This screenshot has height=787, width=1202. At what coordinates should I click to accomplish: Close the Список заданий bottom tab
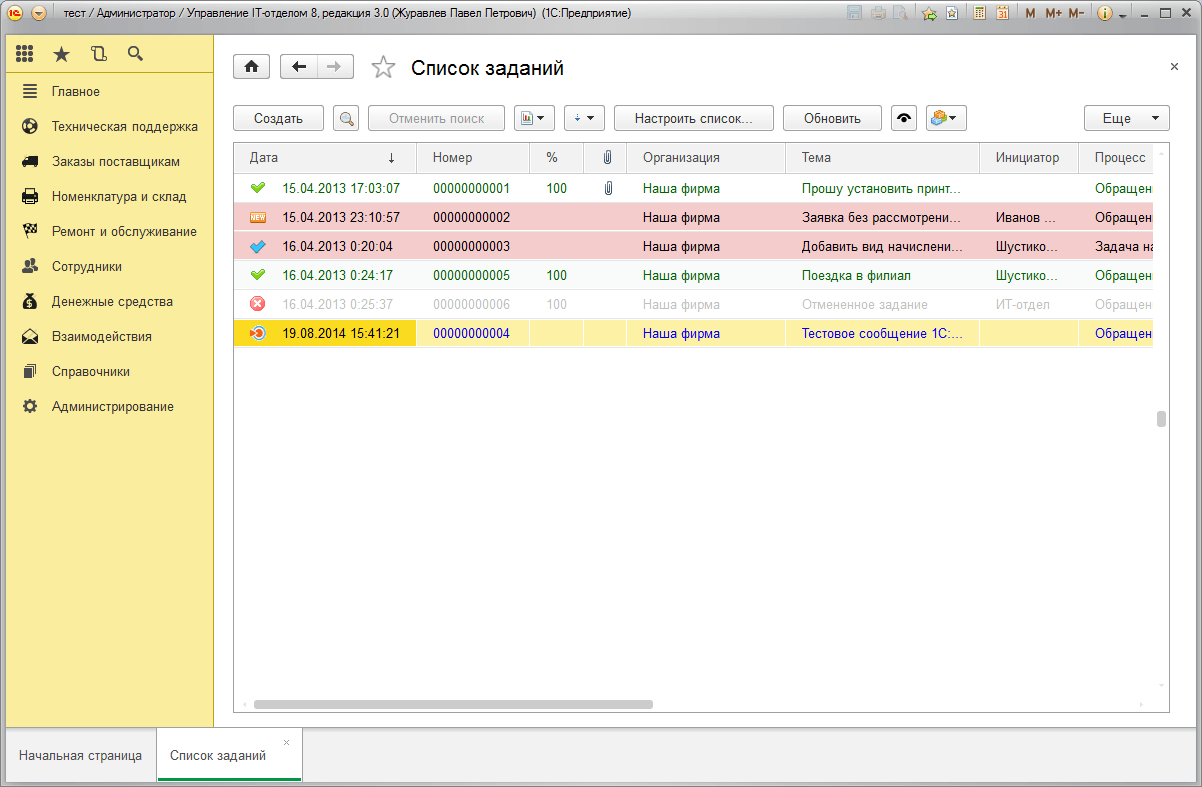click(286, 742)
